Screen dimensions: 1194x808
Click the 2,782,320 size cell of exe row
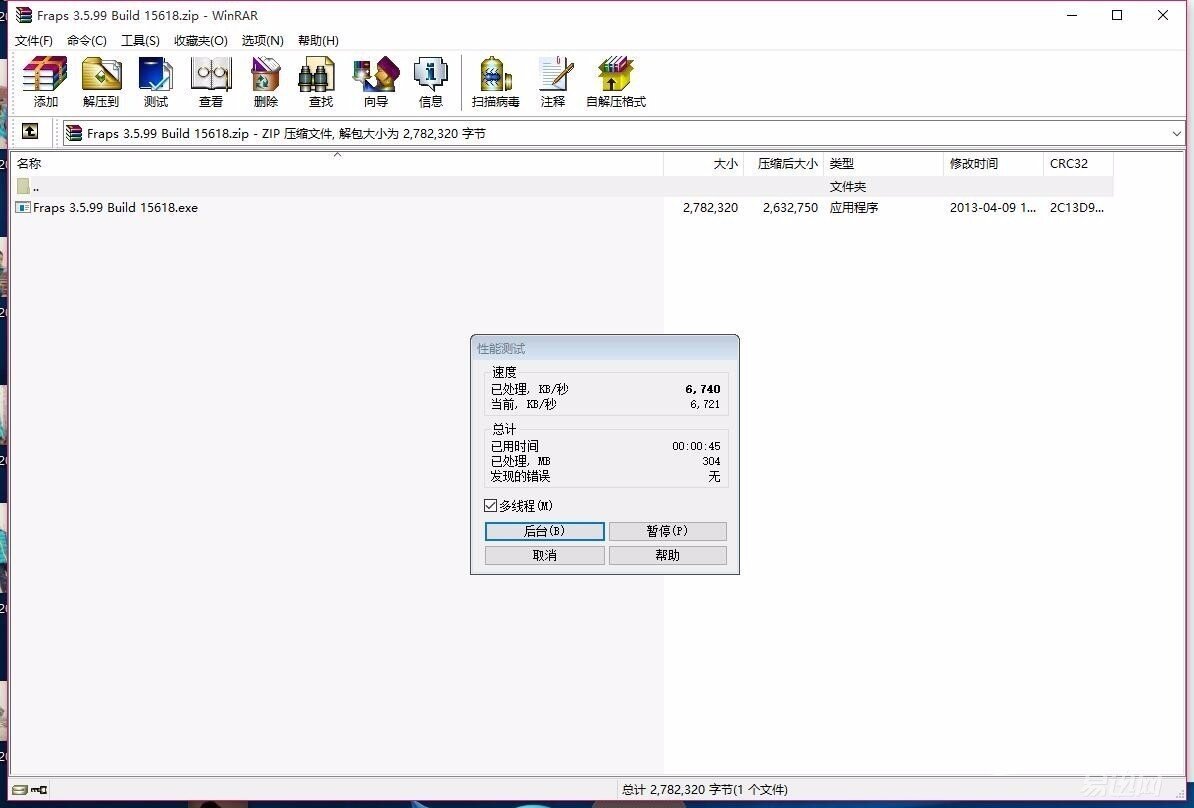710,208
